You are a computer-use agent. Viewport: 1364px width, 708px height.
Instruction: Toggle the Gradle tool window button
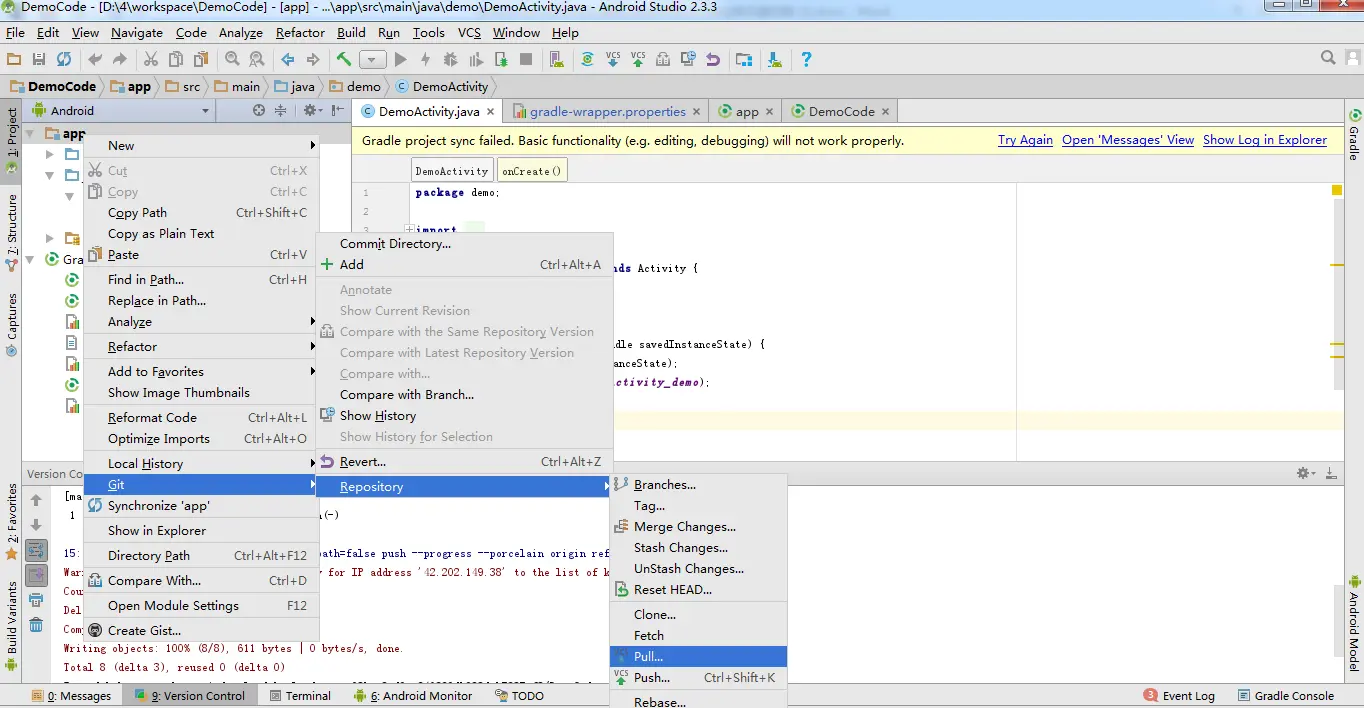point(1354,136)
